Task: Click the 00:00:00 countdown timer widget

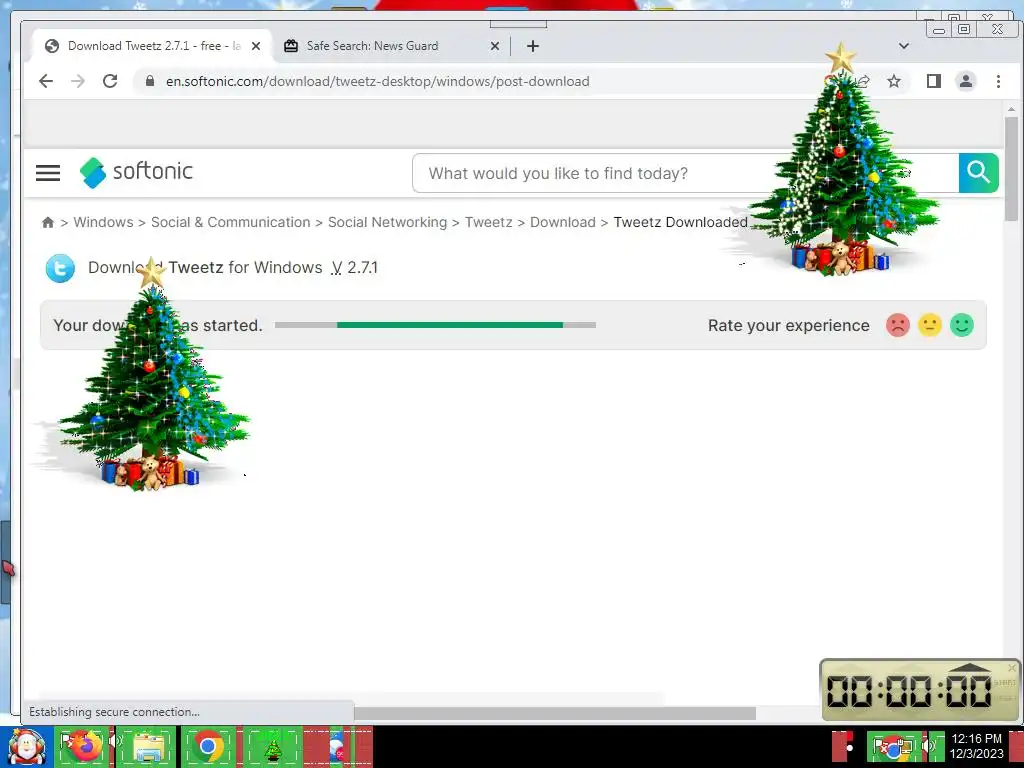Action: tap(920, 690)
